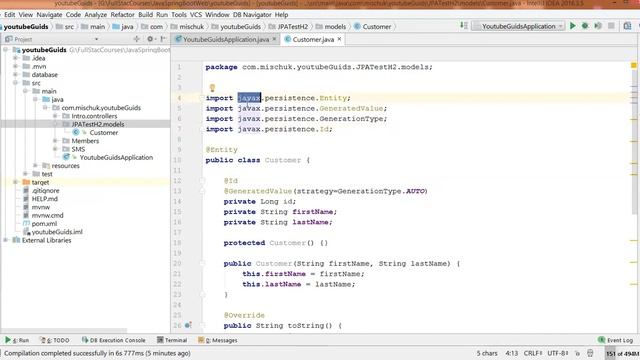
Task: Open DB Execution Console tool window
Action: point(114,340)
